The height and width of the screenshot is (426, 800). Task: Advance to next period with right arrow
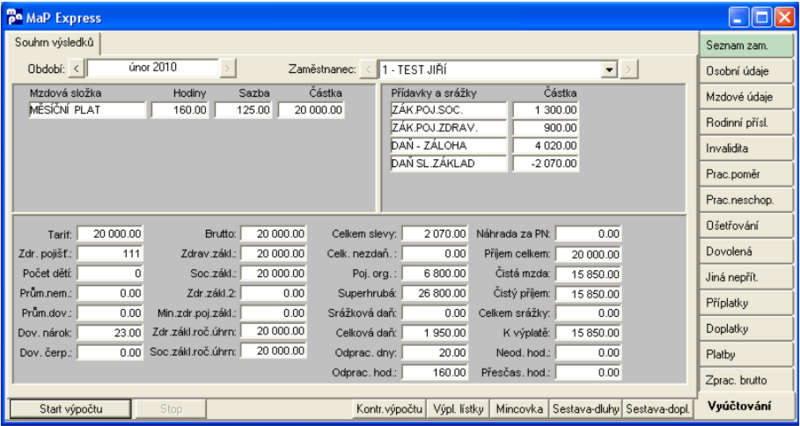[228, 68]
